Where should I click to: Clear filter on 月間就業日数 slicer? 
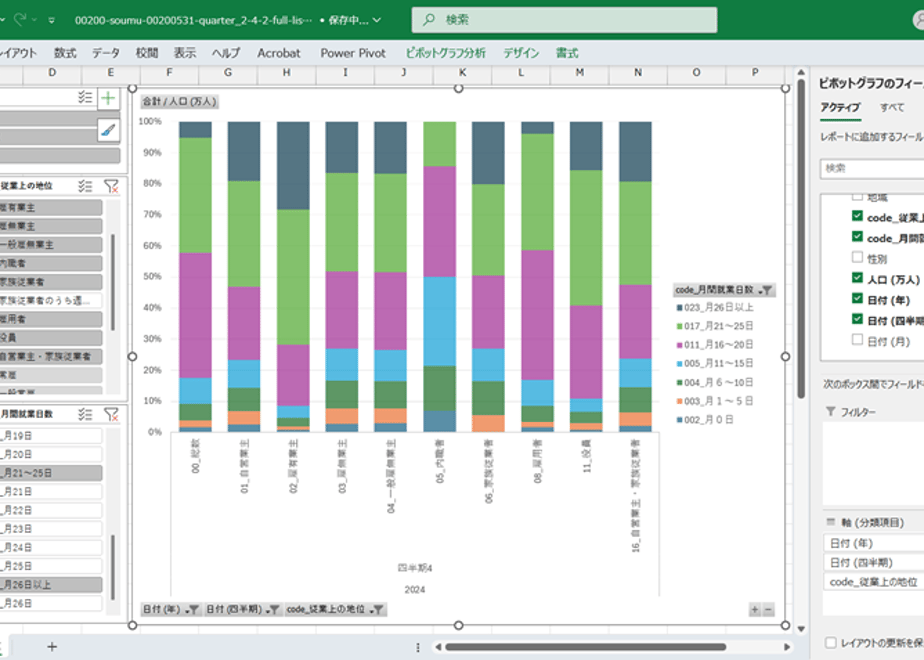pos(111,414)
